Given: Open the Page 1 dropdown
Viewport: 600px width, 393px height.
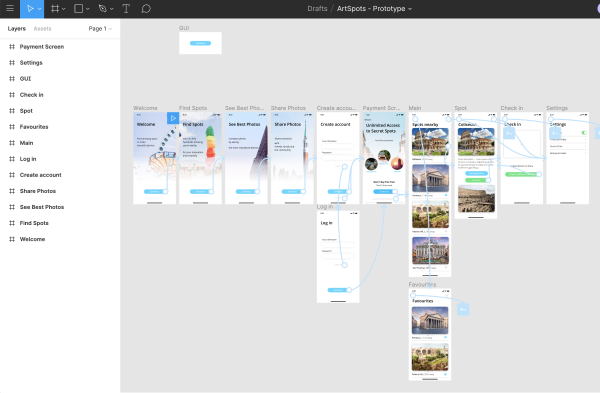Looking at the screenshot, I should tap(100, 29).
